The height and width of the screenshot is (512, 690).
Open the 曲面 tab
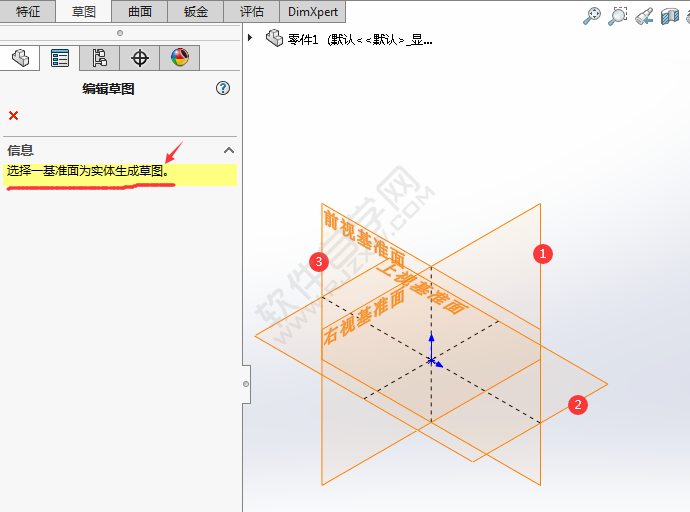tap(140, 11)
